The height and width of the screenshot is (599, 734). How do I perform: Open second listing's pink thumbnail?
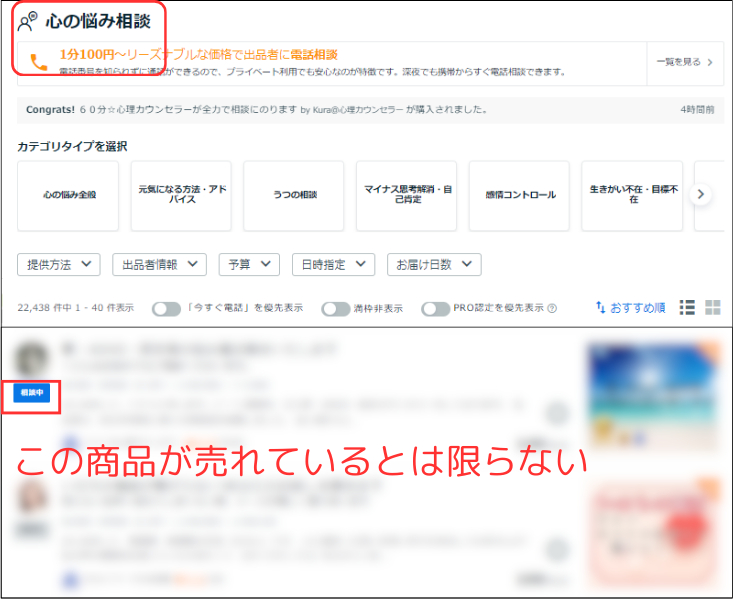653,533
